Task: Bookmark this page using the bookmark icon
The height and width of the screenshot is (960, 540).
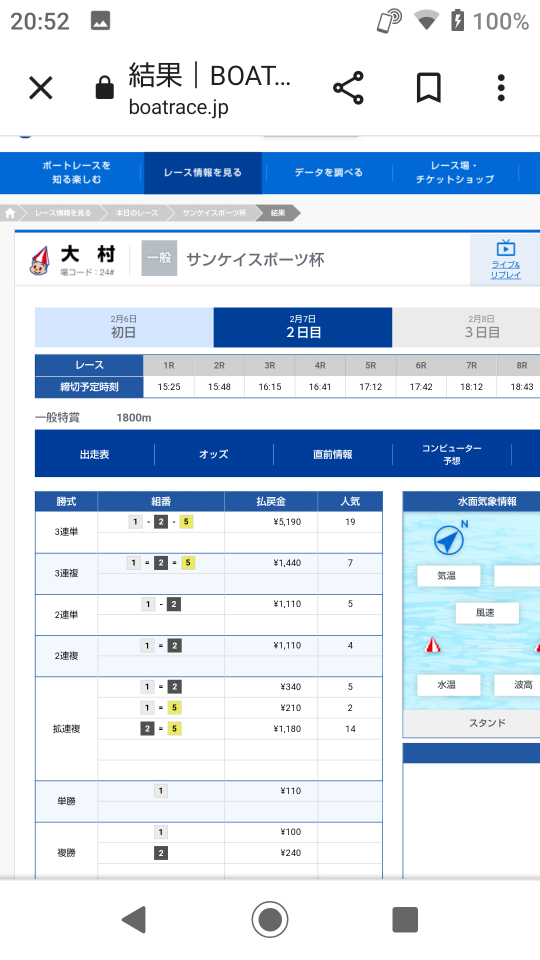Action: click(x=429, y=88)
